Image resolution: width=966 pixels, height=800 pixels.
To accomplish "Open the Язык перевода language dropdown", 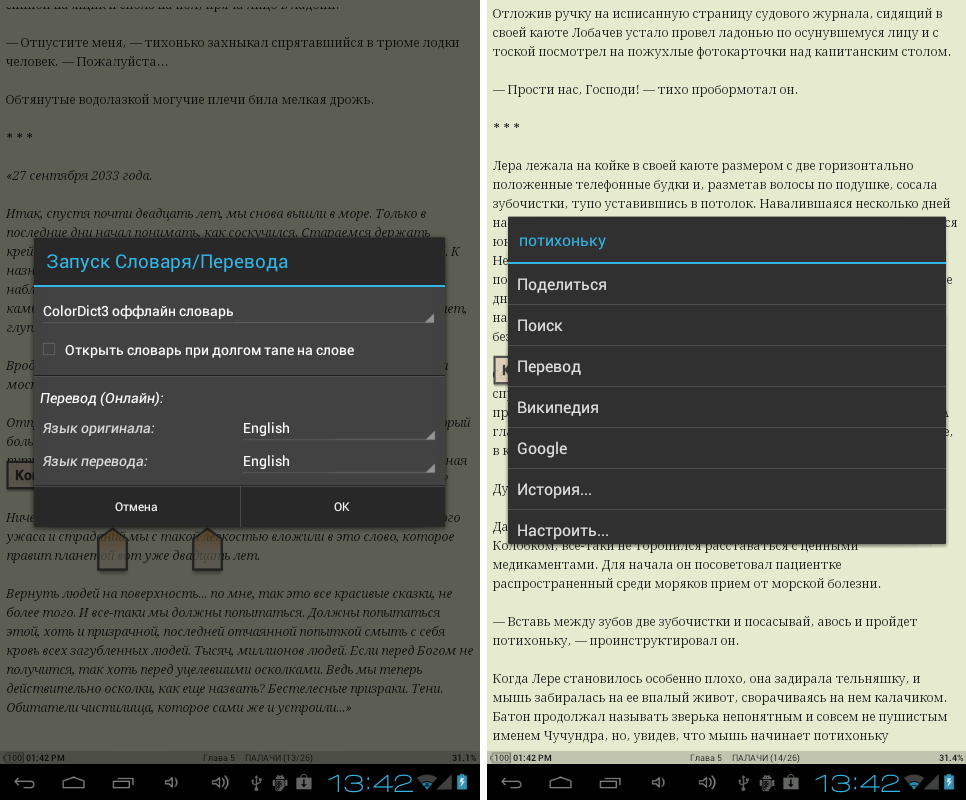I will click(x=339, y=462).
